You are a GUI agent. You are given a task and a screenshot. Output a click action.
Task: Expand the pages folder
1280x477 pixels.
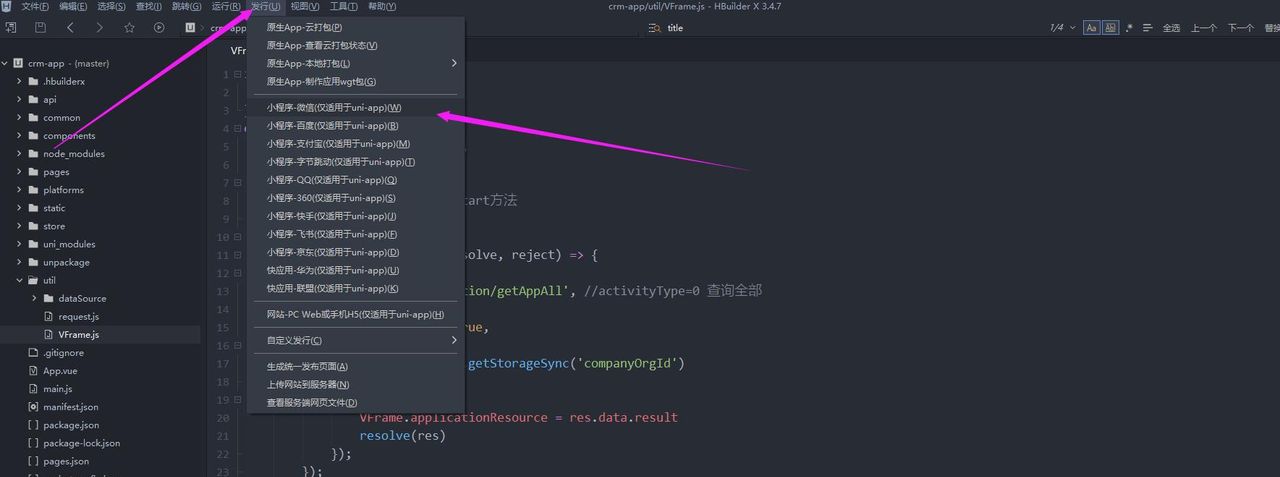[x=19, y=171]
